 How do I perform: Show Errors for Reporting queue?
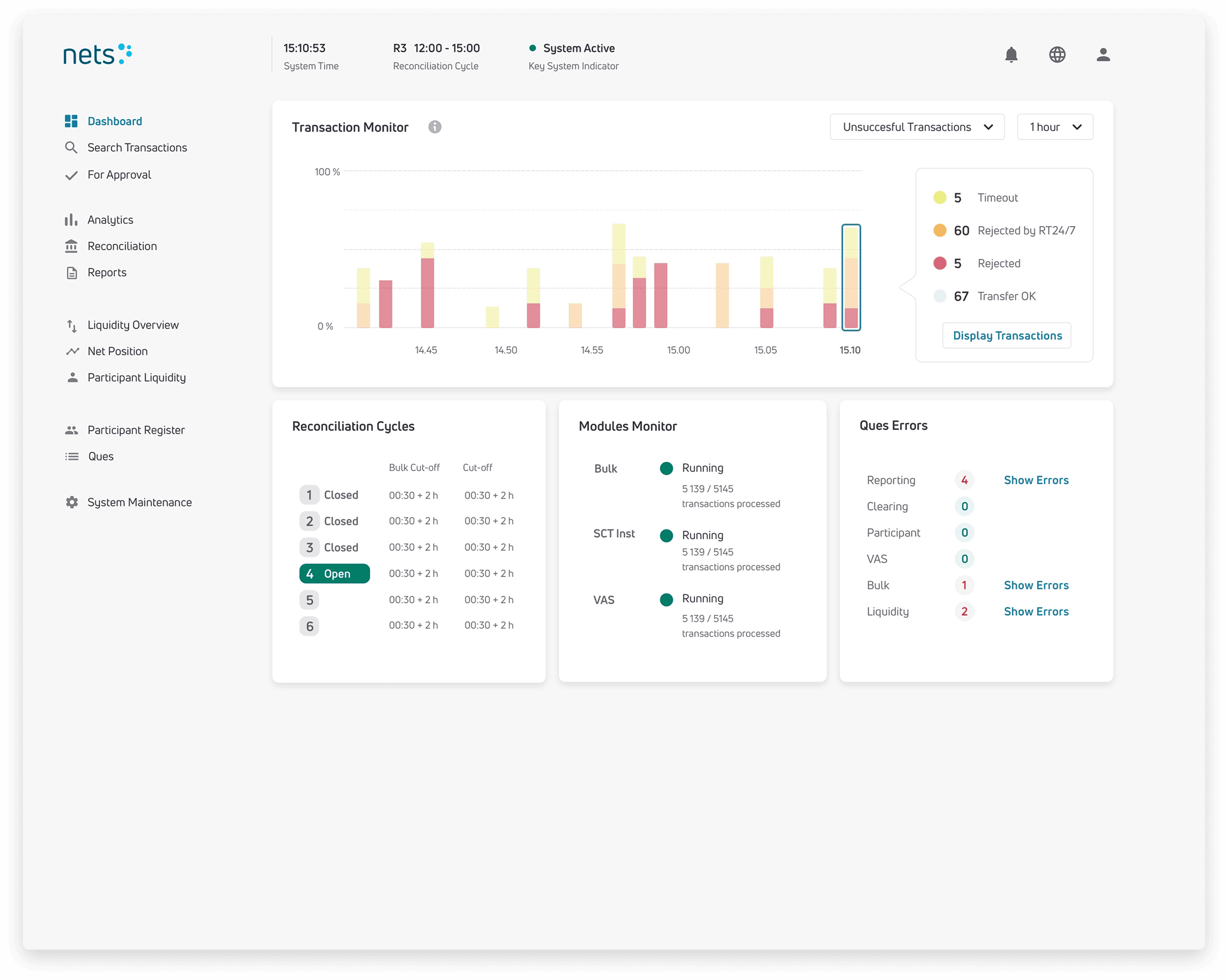[1036, 480]
